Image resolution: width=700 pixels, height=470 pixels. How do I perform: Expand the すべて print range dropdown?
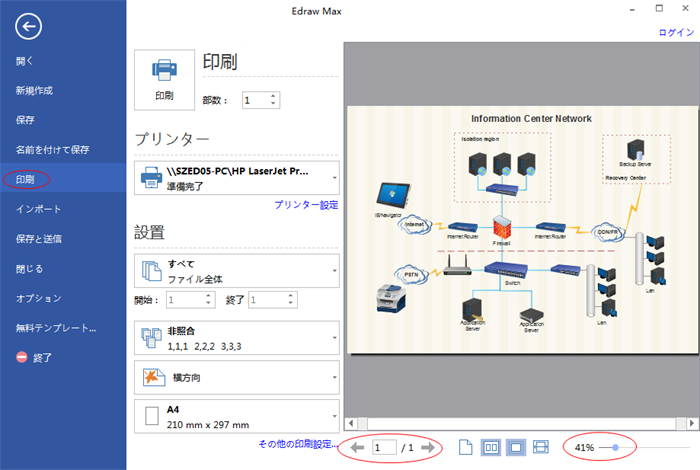point(236,270)
